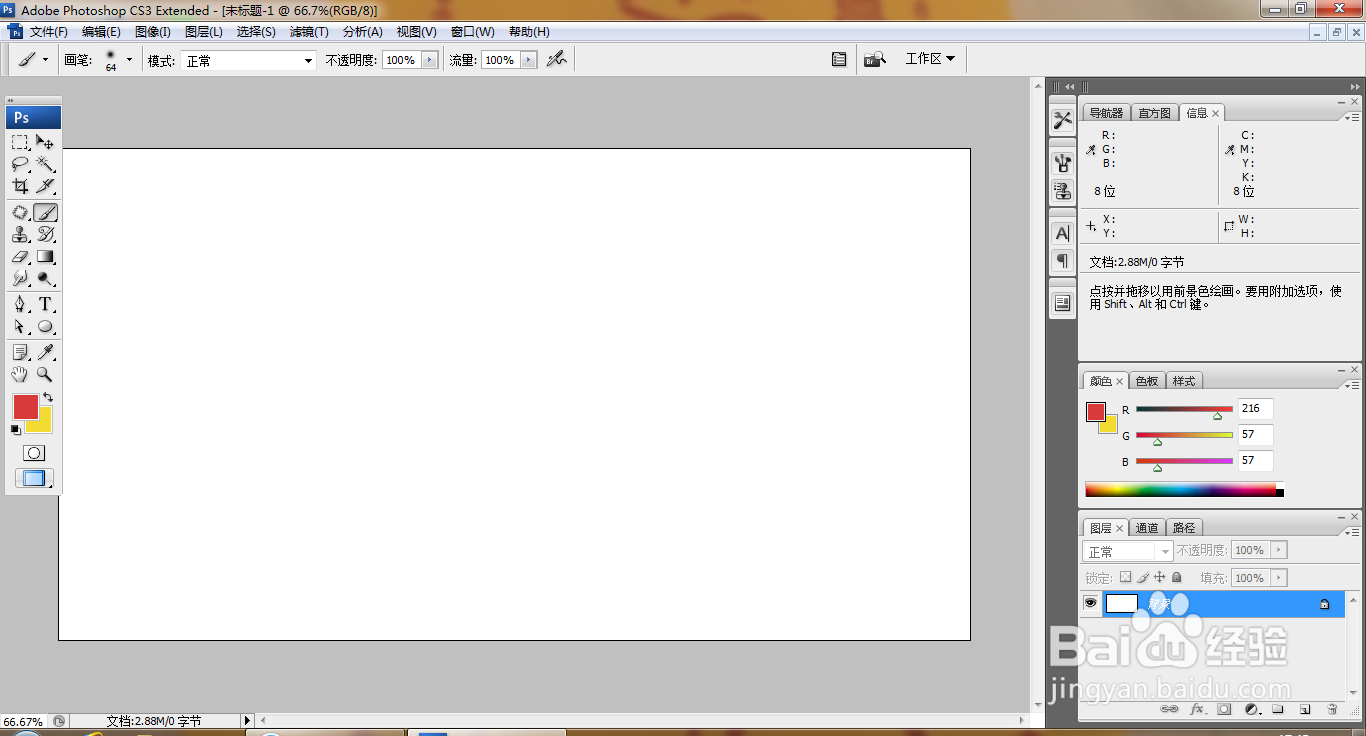Select the Path Selection arrow tool
Viewport: 1366px width, 736px height.
click(20, 327)
